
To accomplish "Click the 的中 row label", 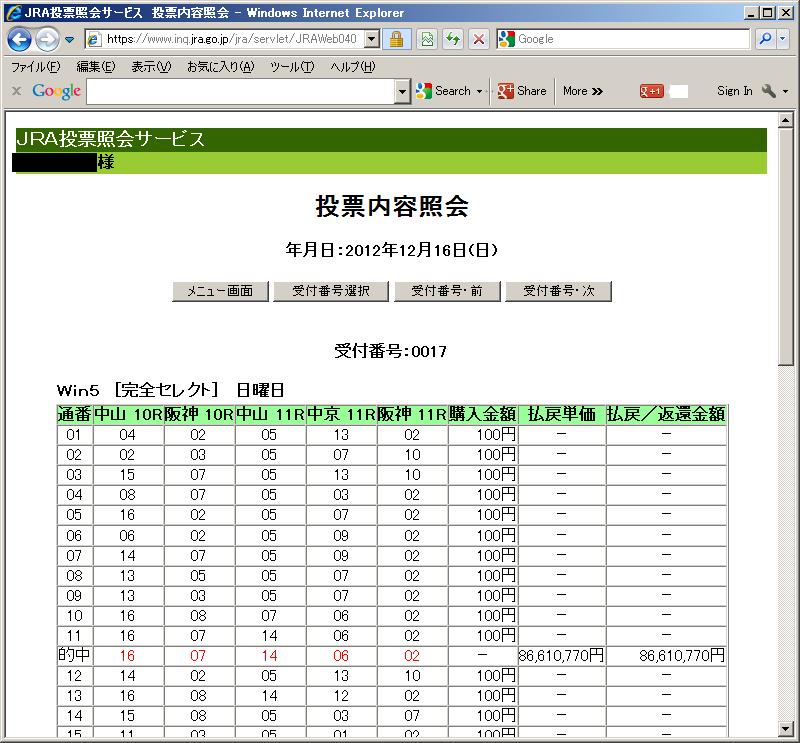I will click(x=74, y=655).
